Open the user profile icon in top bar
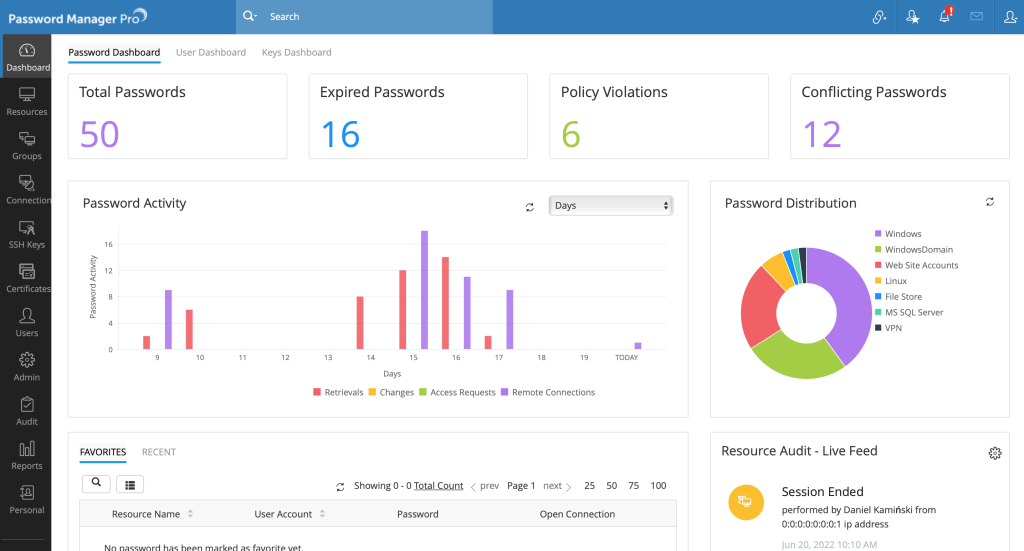1024x551 pixels. [x=1010, y=17]
